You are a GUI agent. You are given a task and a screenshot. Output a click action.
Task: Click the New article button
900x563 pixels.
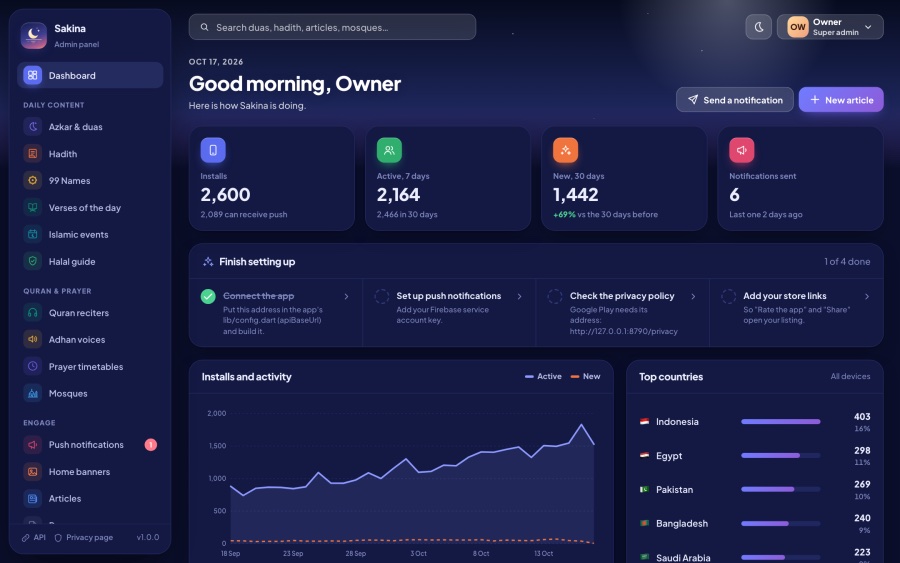tap(841, 100)
